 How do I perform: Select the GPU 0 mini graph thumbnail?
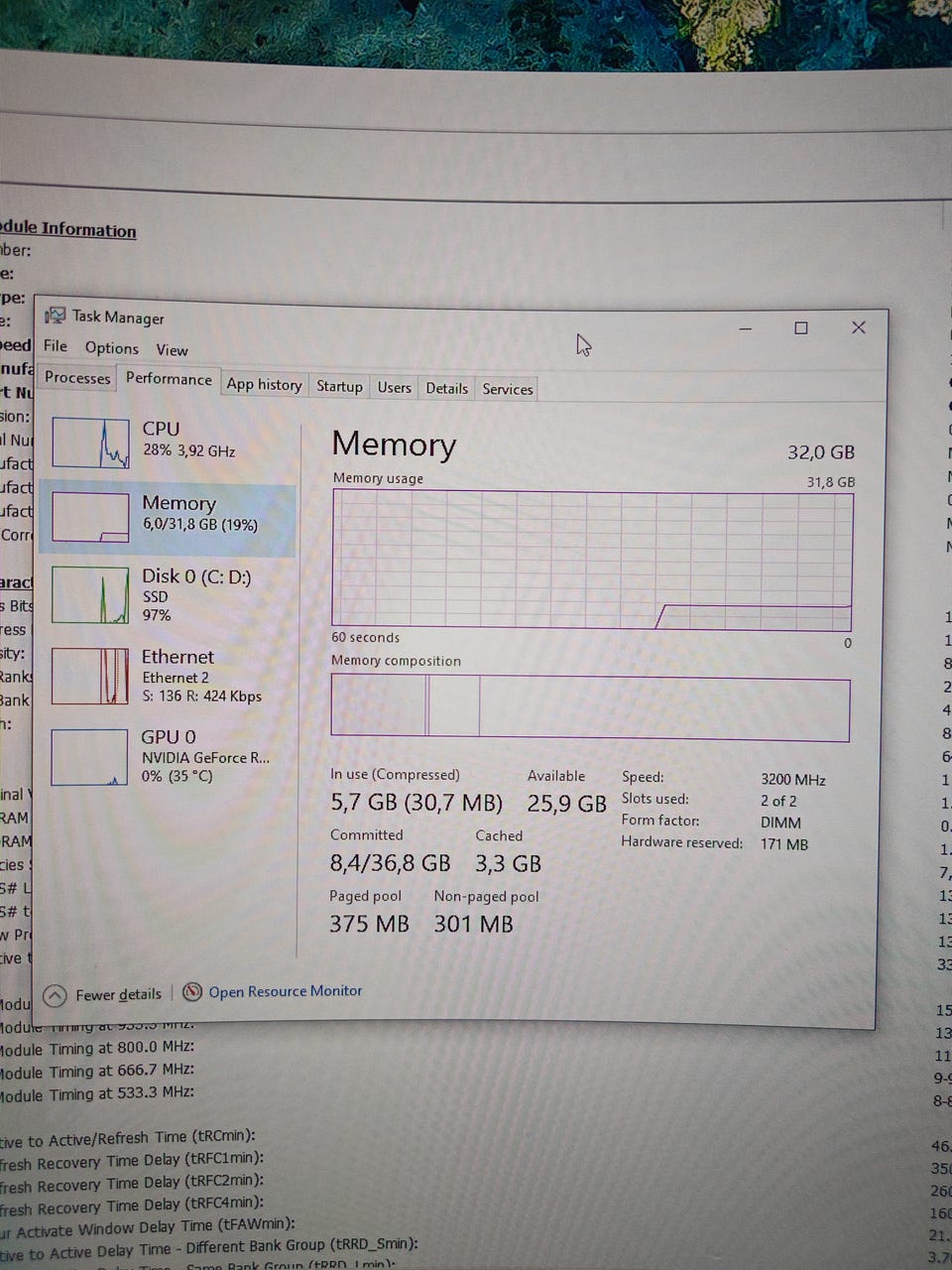(90, 757)
